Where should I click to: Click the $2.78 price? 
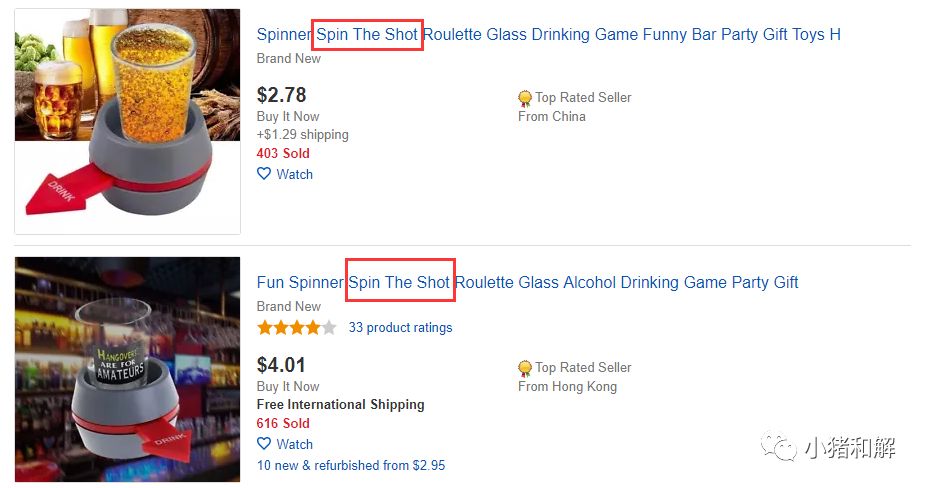[x=281, y=95]
